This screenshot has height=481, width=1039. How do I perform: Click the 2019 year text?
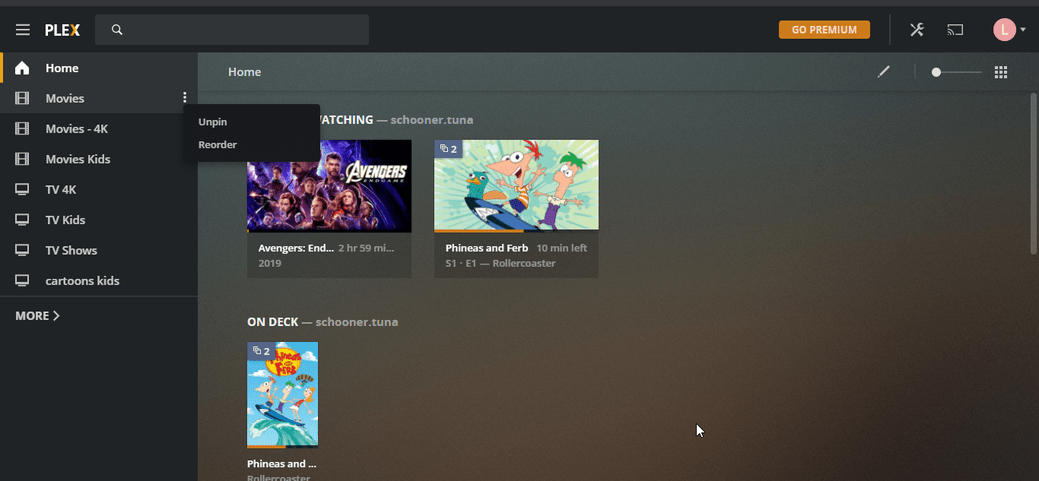click(270, 263)
